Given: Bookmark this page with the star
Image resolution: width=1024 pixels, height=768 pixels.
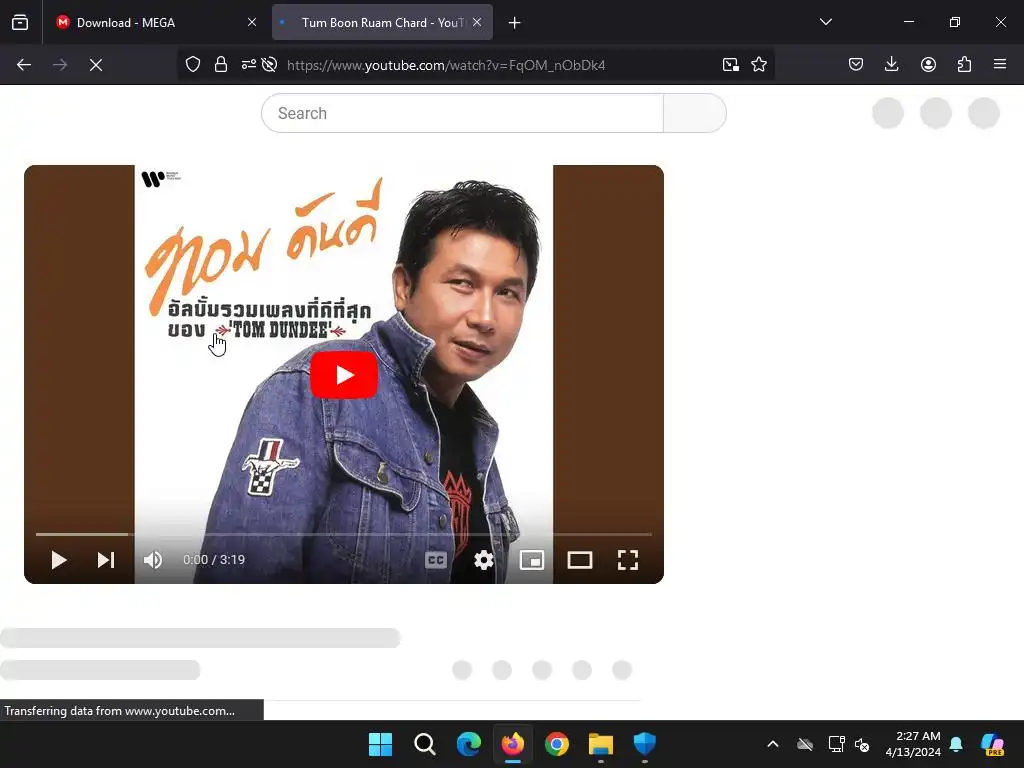Looking at the screenshot, I should pos(759,65).
